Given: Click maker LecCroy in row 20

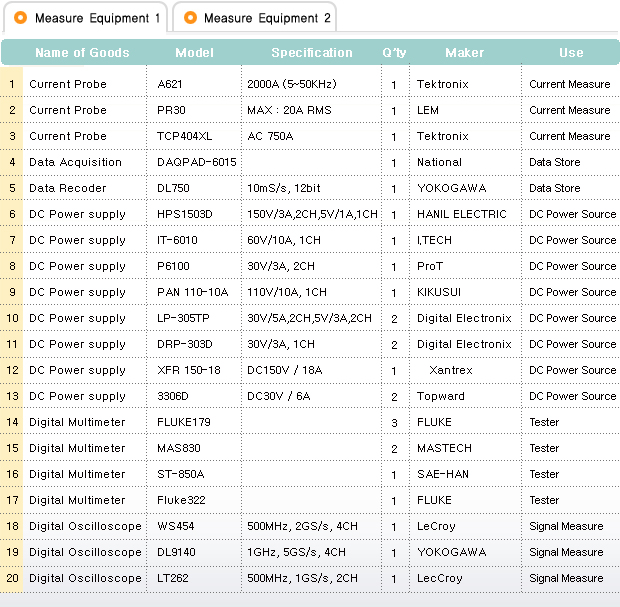Looking at the screenshot, I should [440, 579].
